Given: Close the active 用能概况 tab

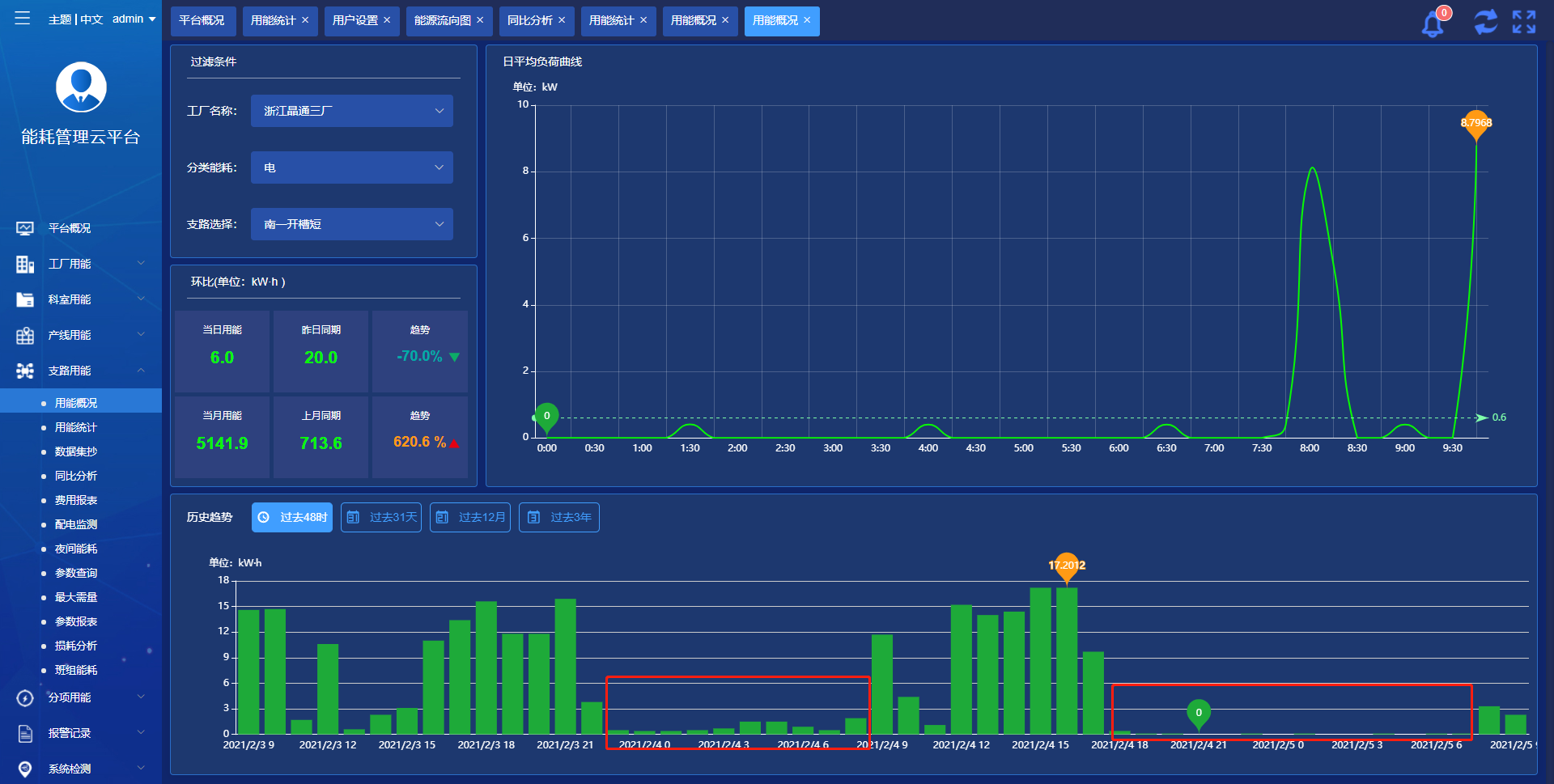Looking at the screenshot, I should pos(807,20).
